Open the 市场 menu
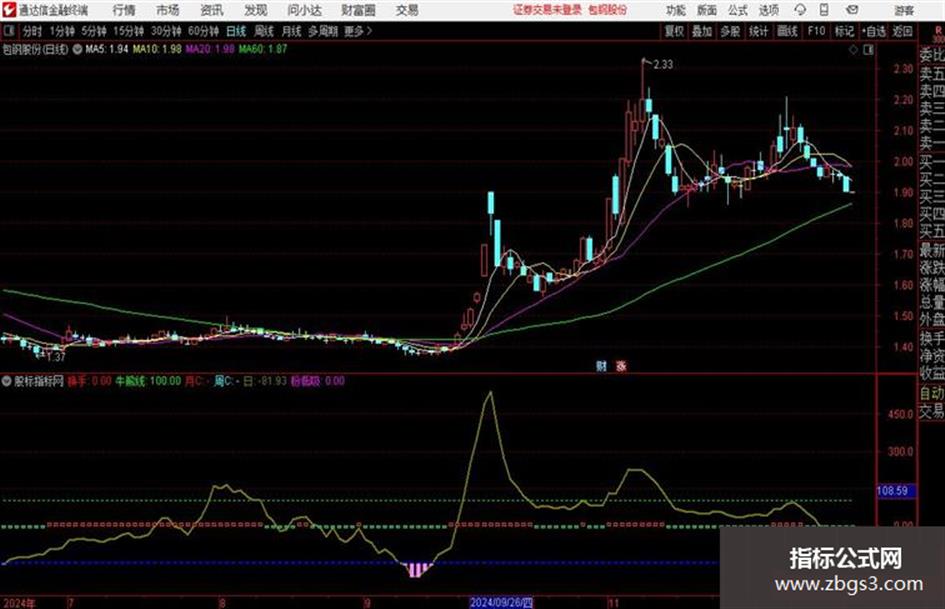 [x=168, y=10]
